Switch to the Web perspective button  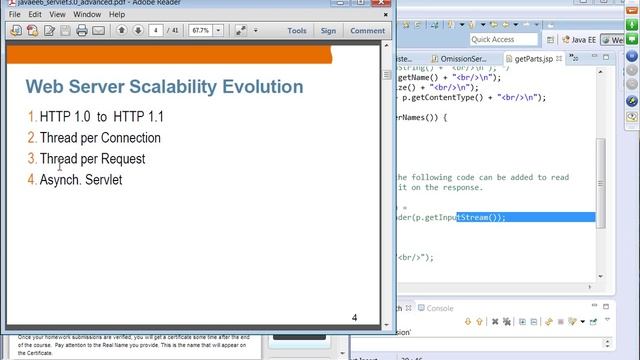(612, 40)
